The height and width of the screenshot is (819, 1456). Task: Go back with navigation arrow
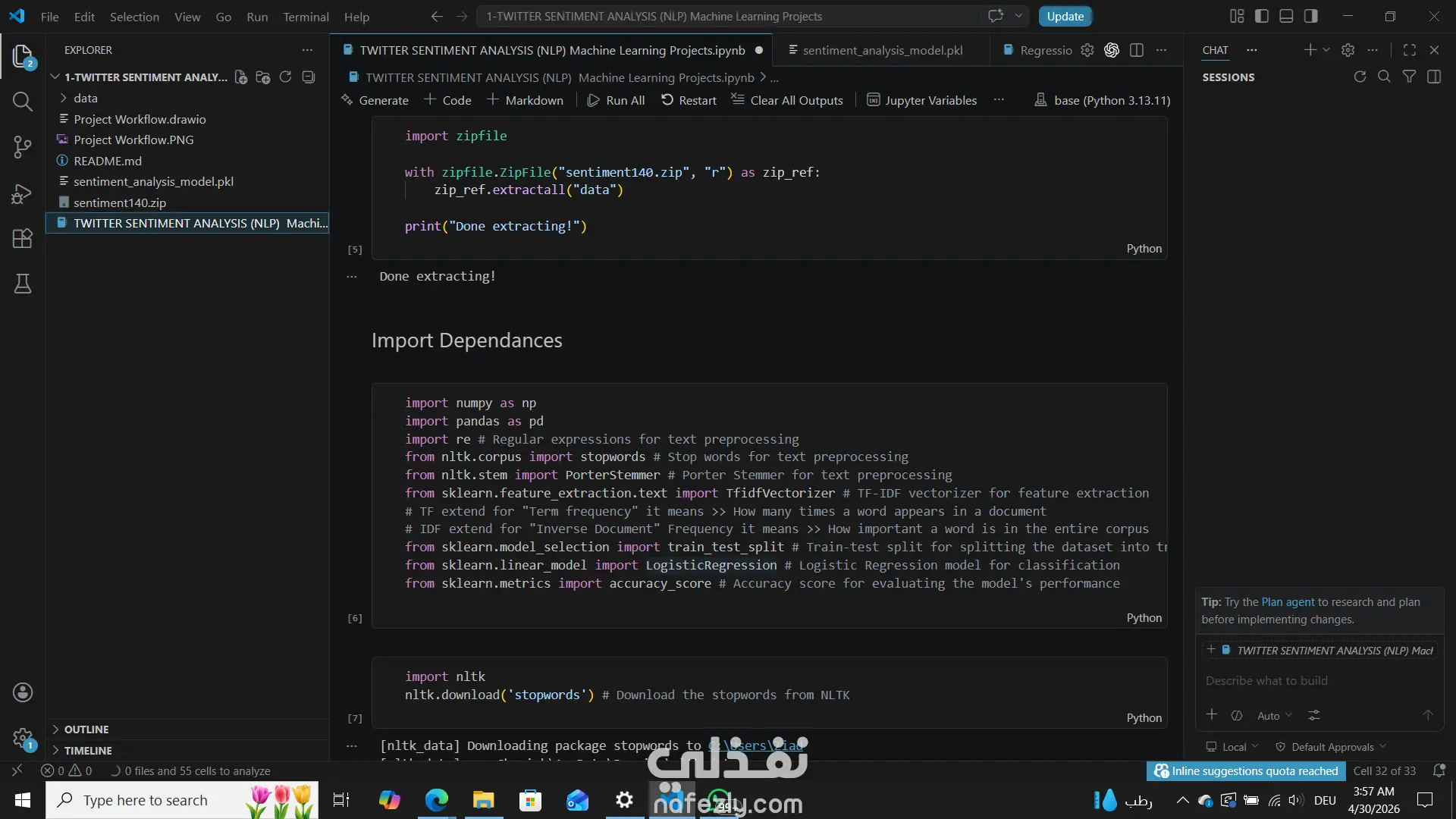click(x=437, y=16)
